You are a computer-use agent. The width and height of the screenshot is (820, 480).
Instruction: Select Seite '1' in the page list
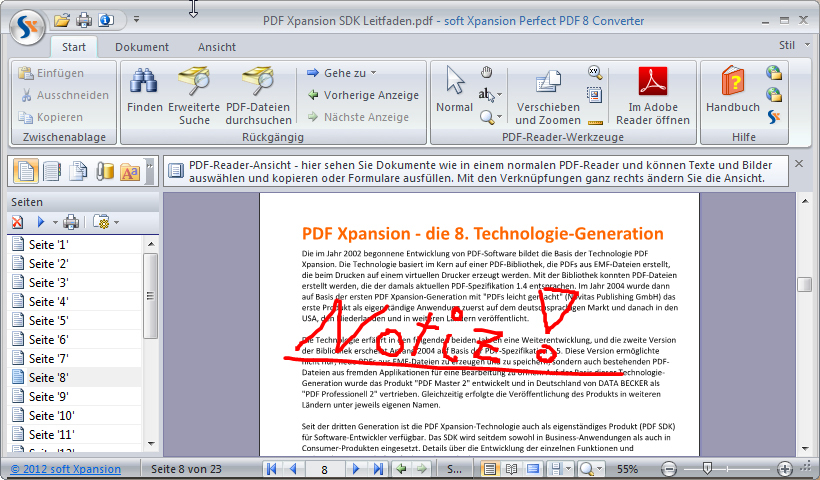pos(75,245)
